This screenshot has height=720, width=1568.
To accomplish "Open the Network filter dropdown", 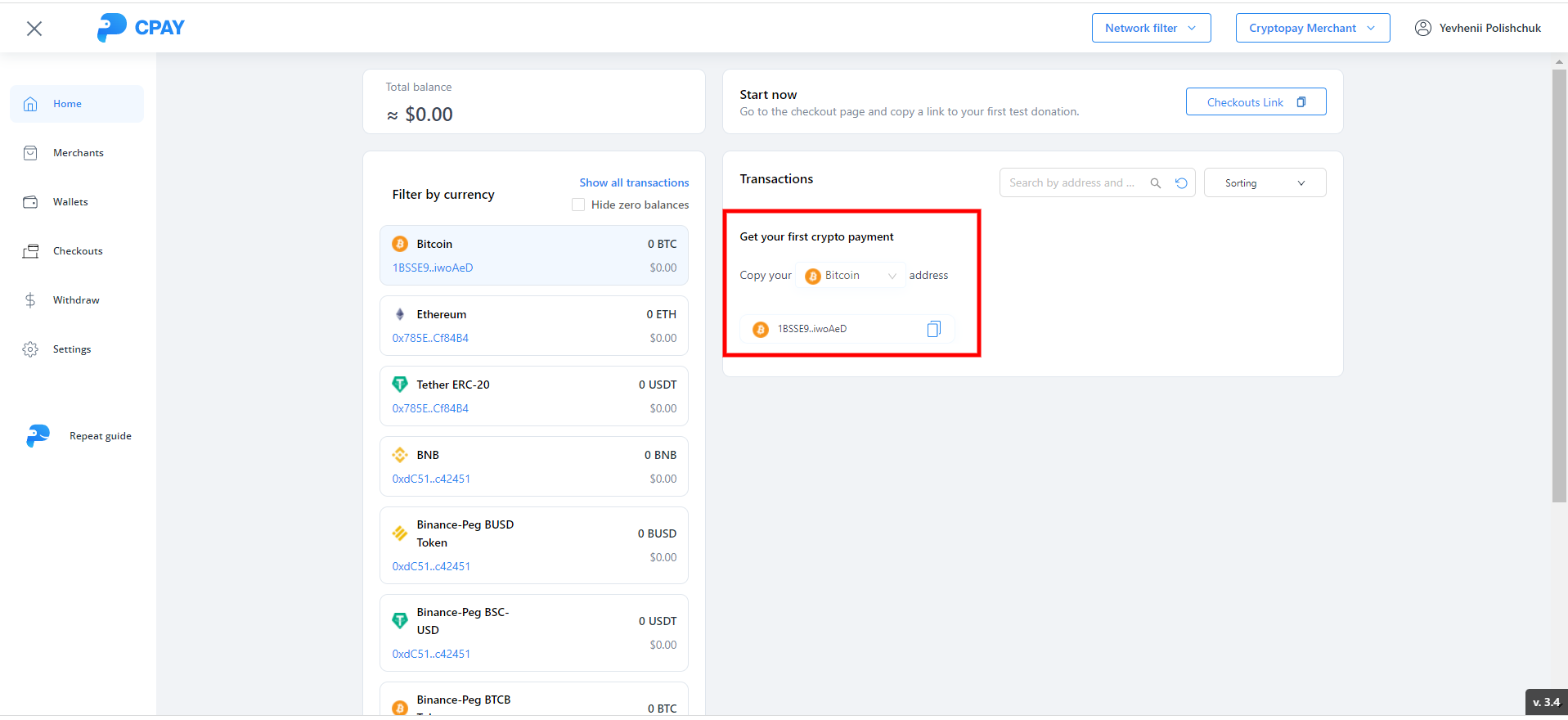I will tap(1151, 28).
